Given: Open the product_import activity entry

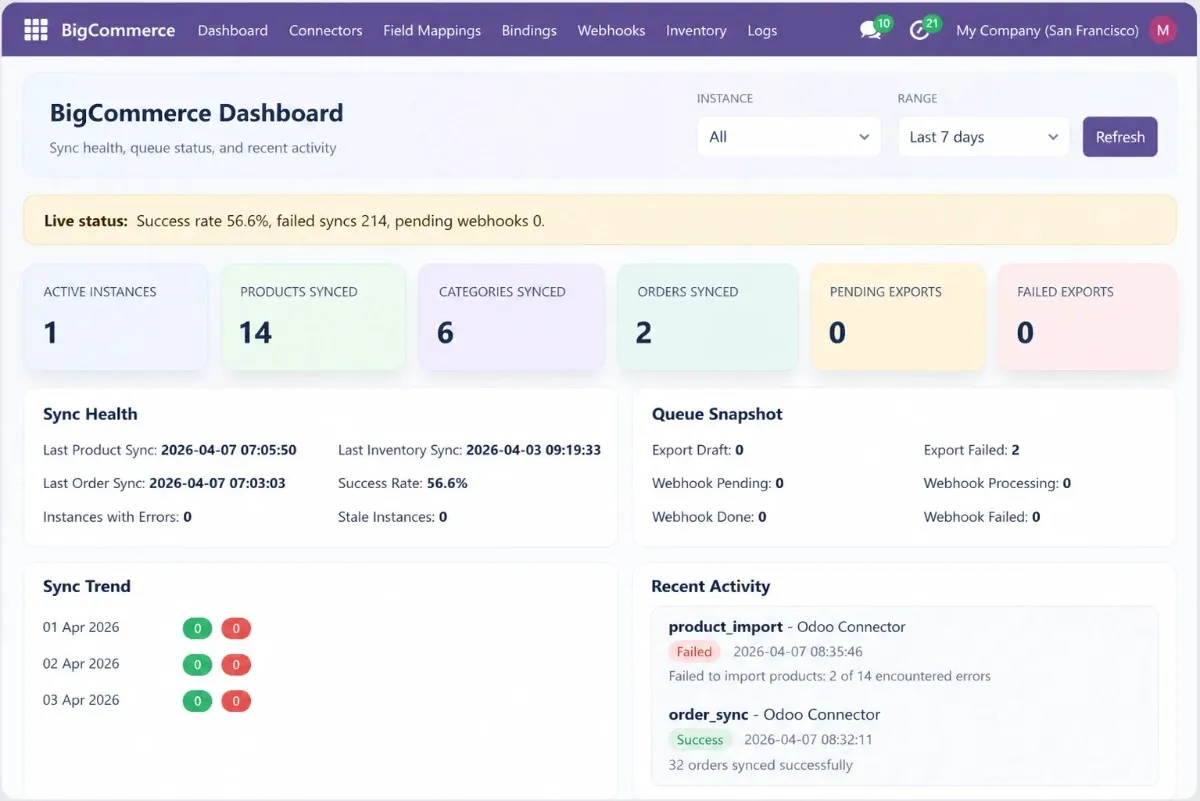Looking at the screenshot, I should point(786,627).
